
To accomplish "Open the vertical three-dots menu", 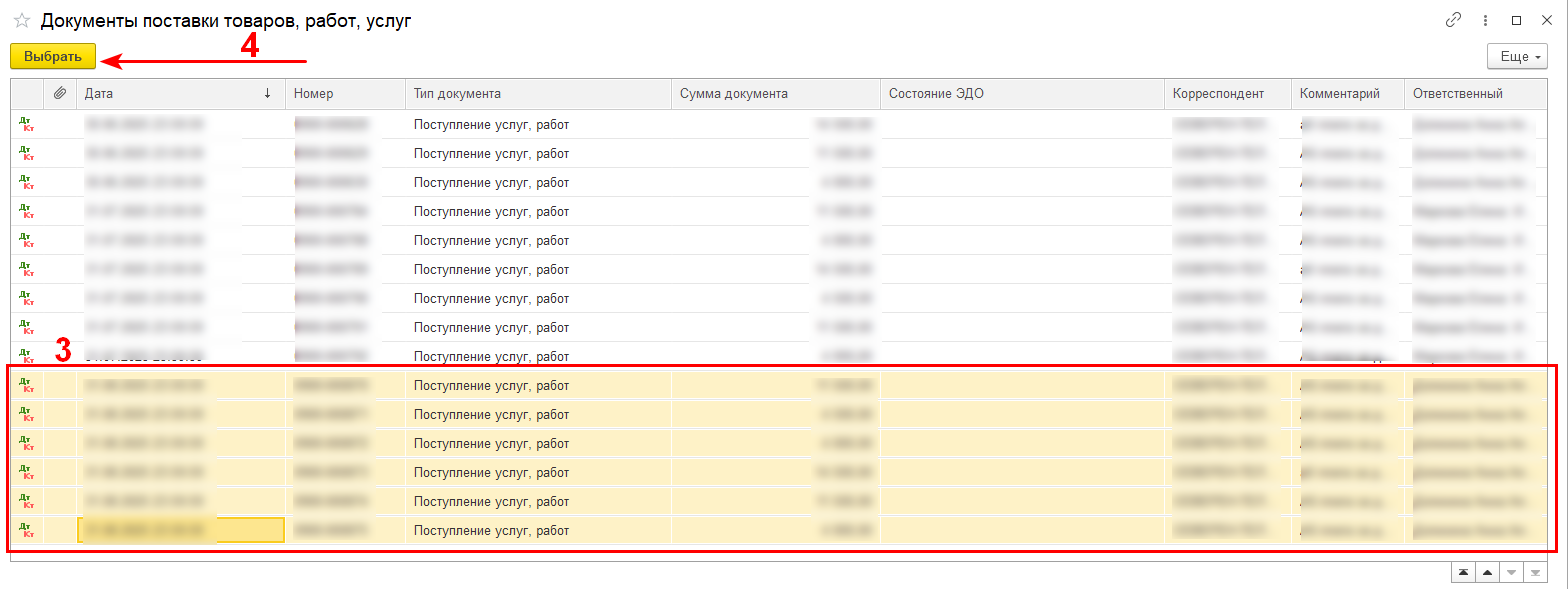I will (1485, 20).
